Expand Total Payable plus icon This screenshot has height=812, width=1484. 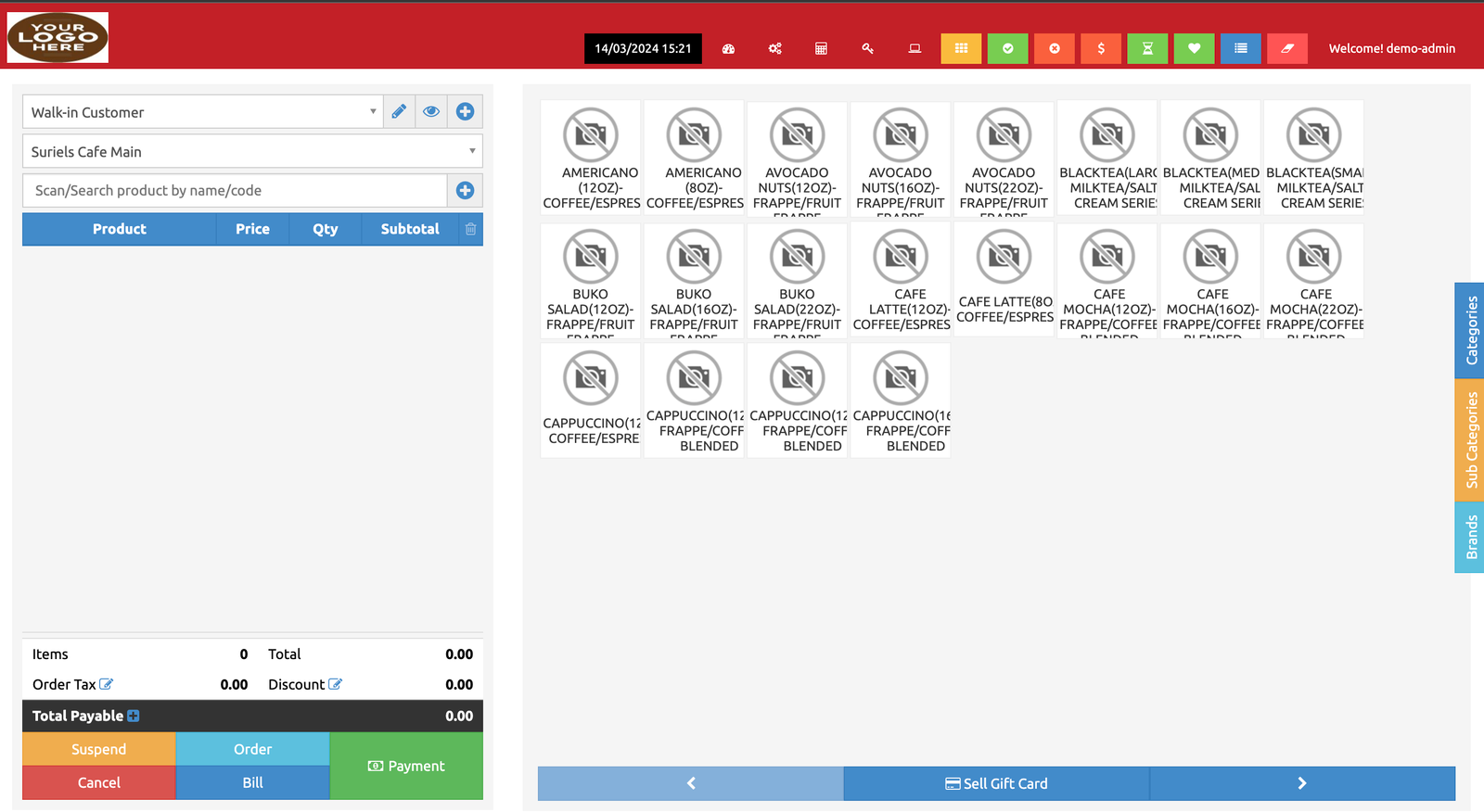[x=134, y=716]
